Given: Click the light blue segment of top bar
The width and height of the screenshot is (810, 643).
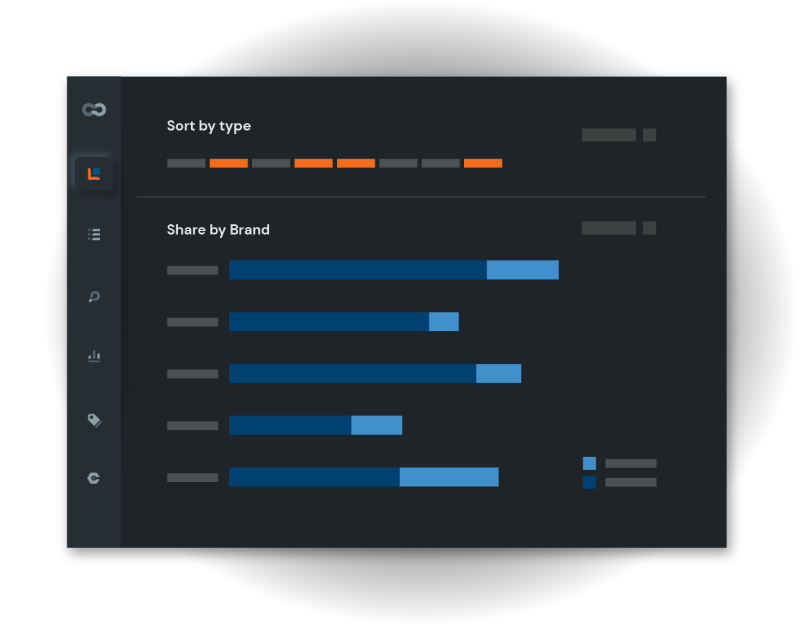Looking at the screenshot, I should coord(523,270).
